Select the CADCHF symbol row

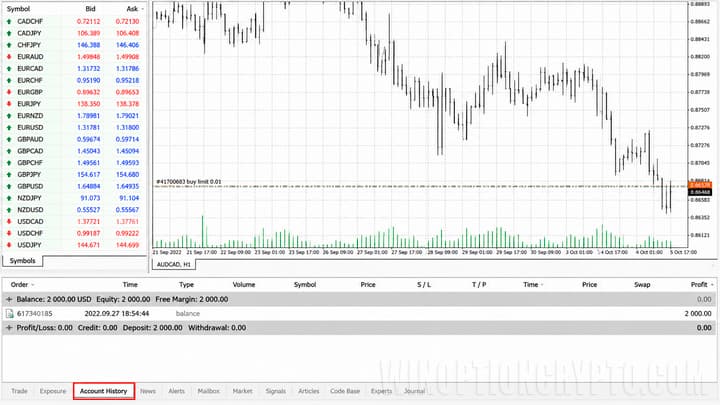[x=73, y=21]
